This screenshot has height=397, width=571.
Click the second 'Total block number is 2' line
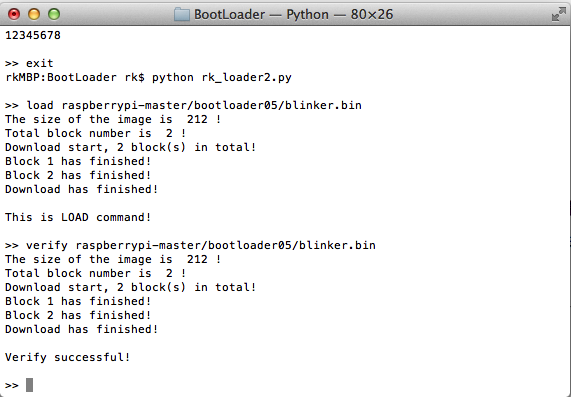(x=95, y=274)
